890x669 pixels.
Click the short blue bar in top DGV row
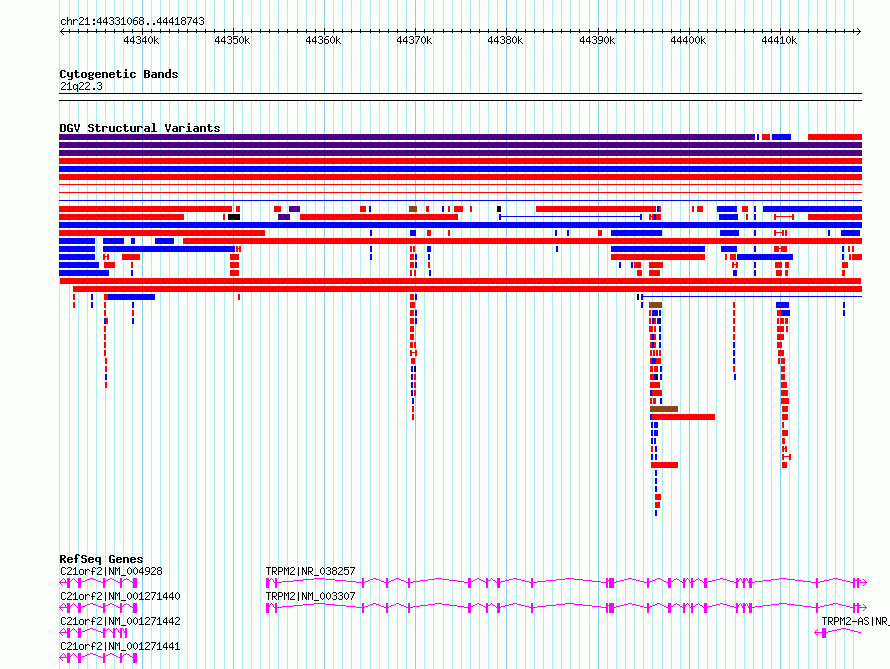782,137
